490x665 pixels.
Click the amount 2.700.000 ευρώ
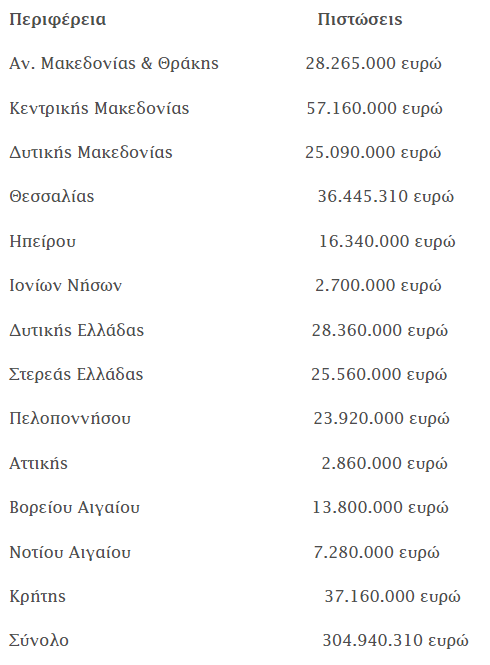point(378,286)
